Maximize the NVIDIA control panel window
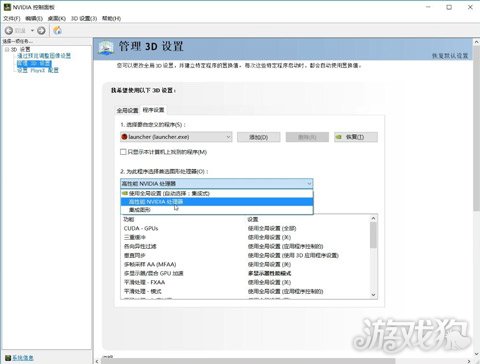Viewport: 480px width, 364px height. [x=449, y=7]
